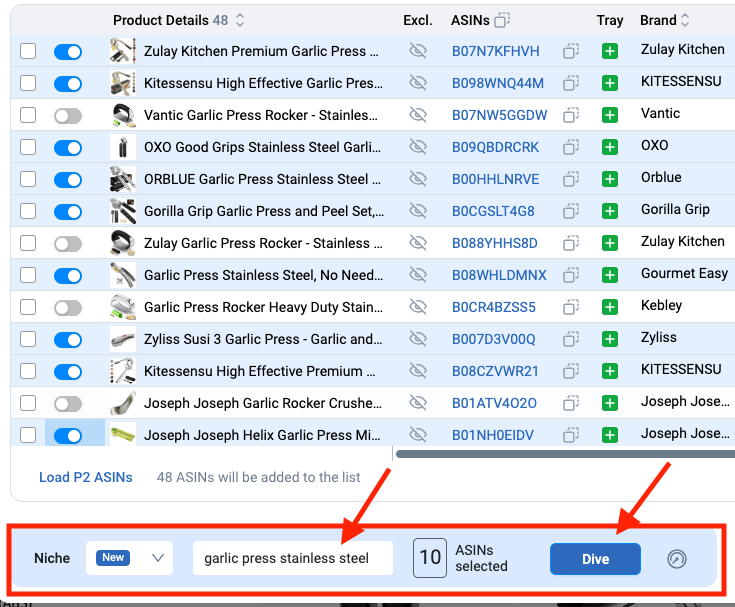735x607 pixels.
Task: Copy all ASINs icon in the ASINs header
Action: click(x=502, y=20)
